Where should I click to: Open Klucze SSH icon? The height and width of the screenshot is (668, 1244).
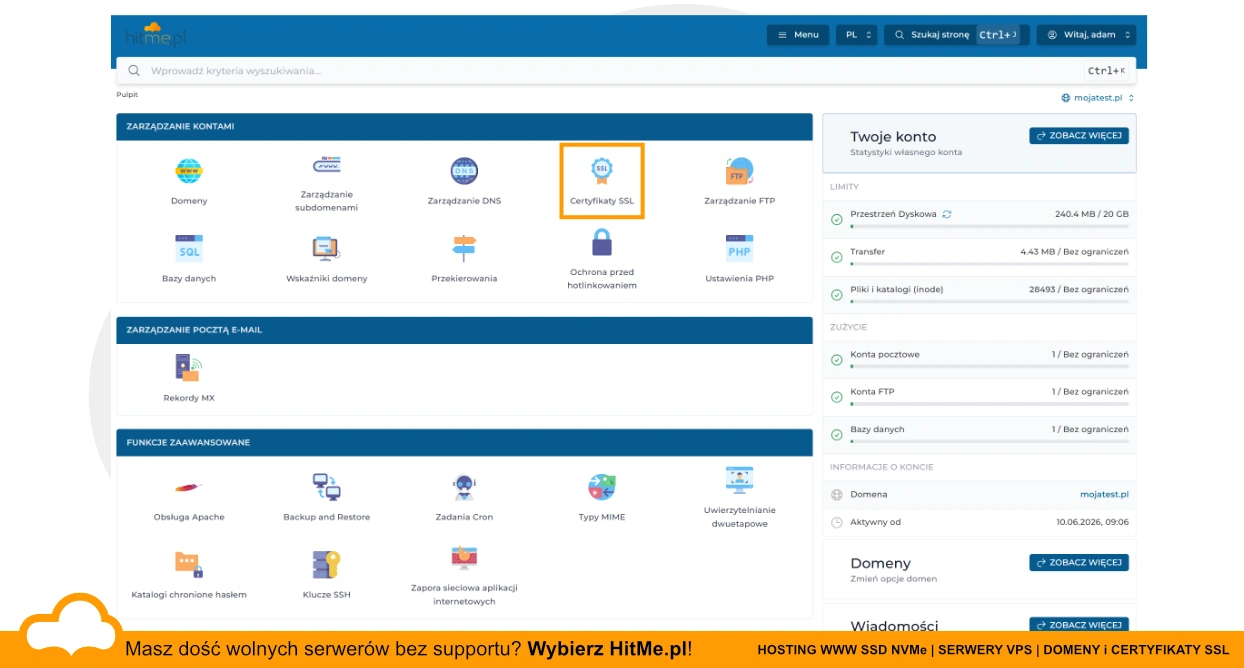pos(326,565)
